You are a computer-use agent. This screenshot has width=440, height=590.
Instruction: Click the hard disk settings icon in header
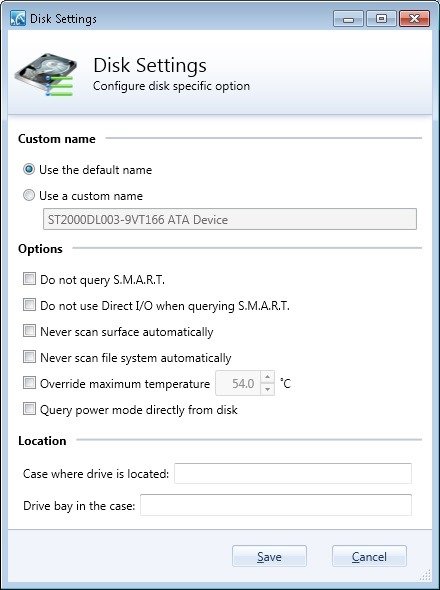46,75
